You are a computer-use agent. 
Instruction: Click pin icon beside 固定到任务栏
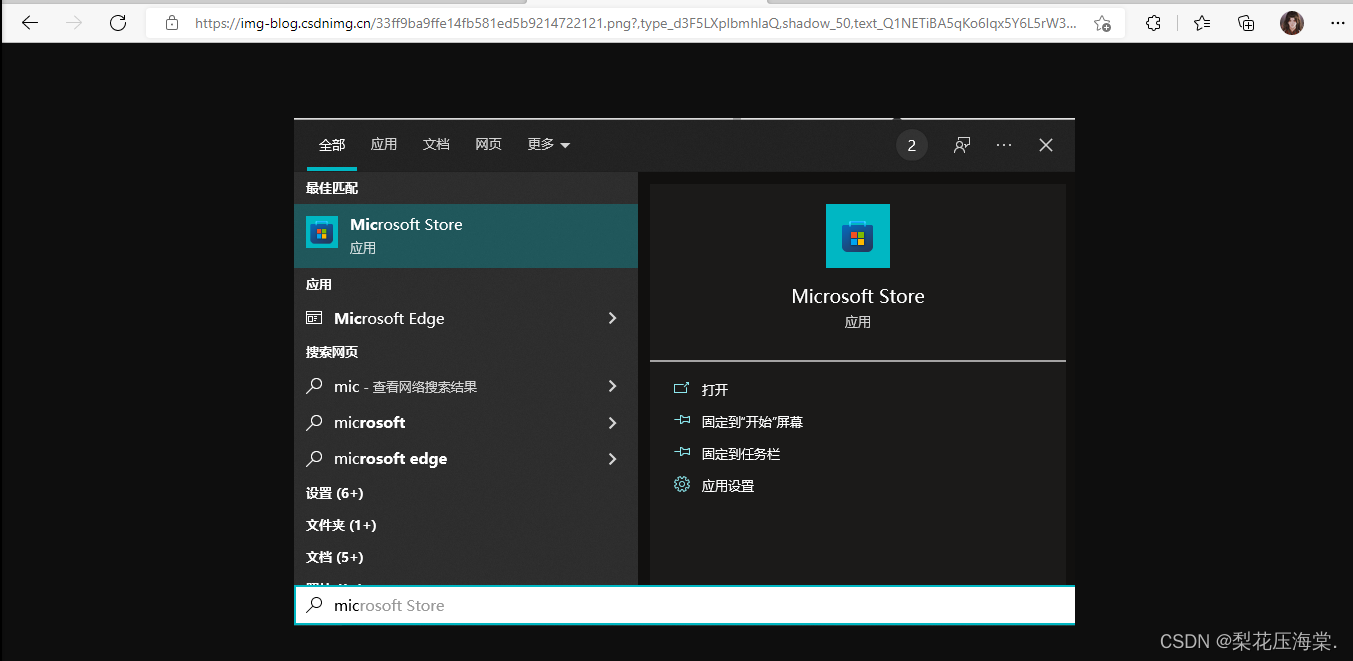[x=682, y=453]
